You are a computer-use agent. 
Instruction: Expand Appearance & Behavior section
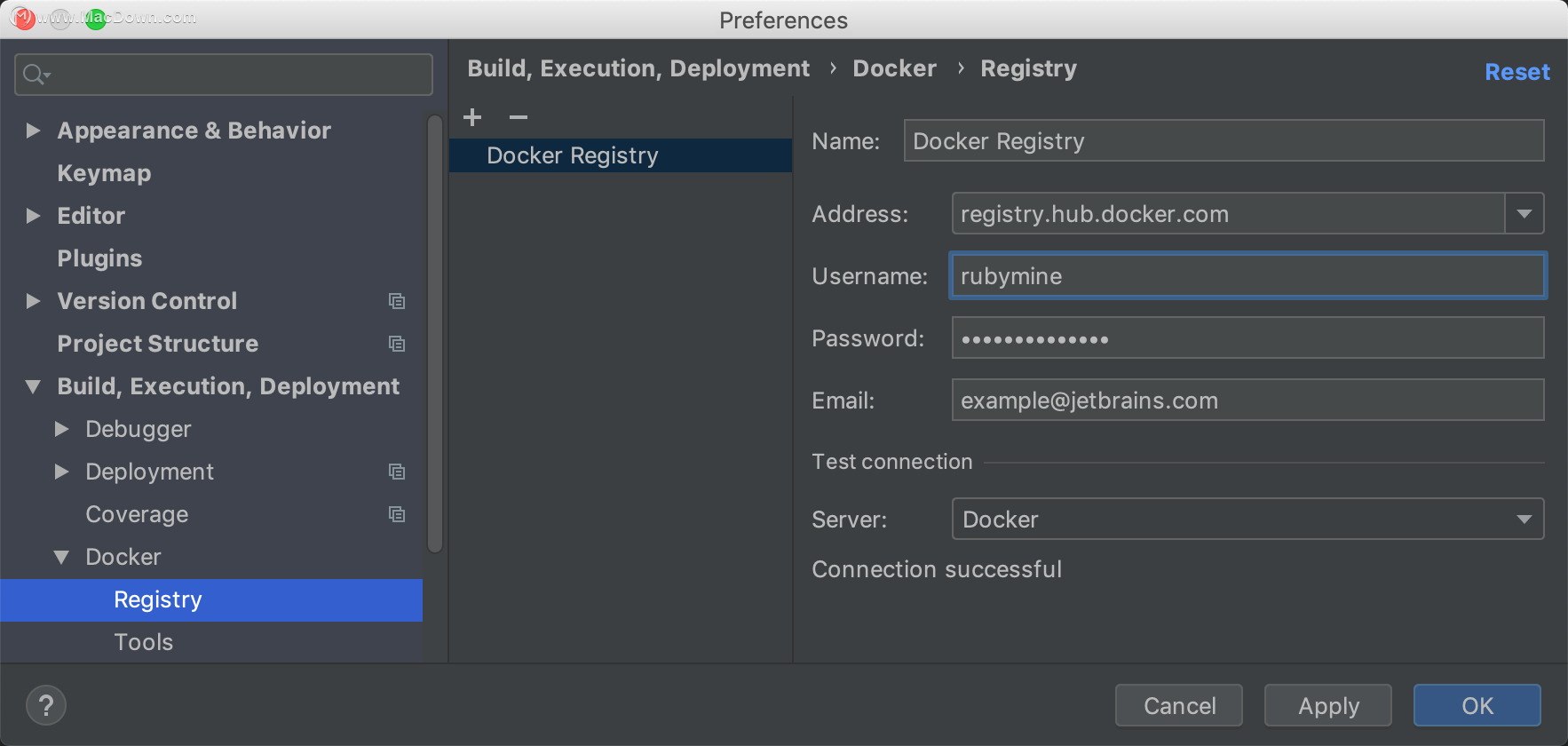tap(34, 131)
